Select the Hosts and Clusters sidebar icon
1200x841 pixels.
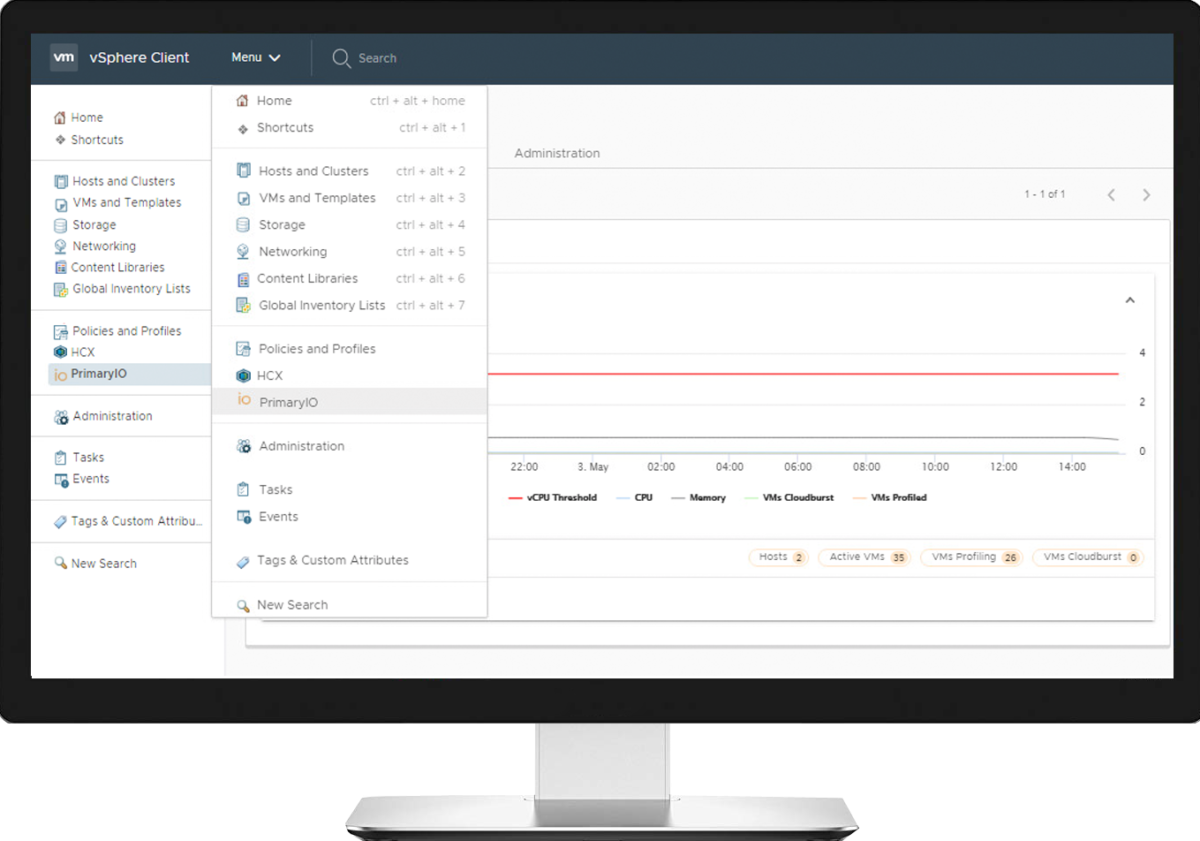(61, 182)
